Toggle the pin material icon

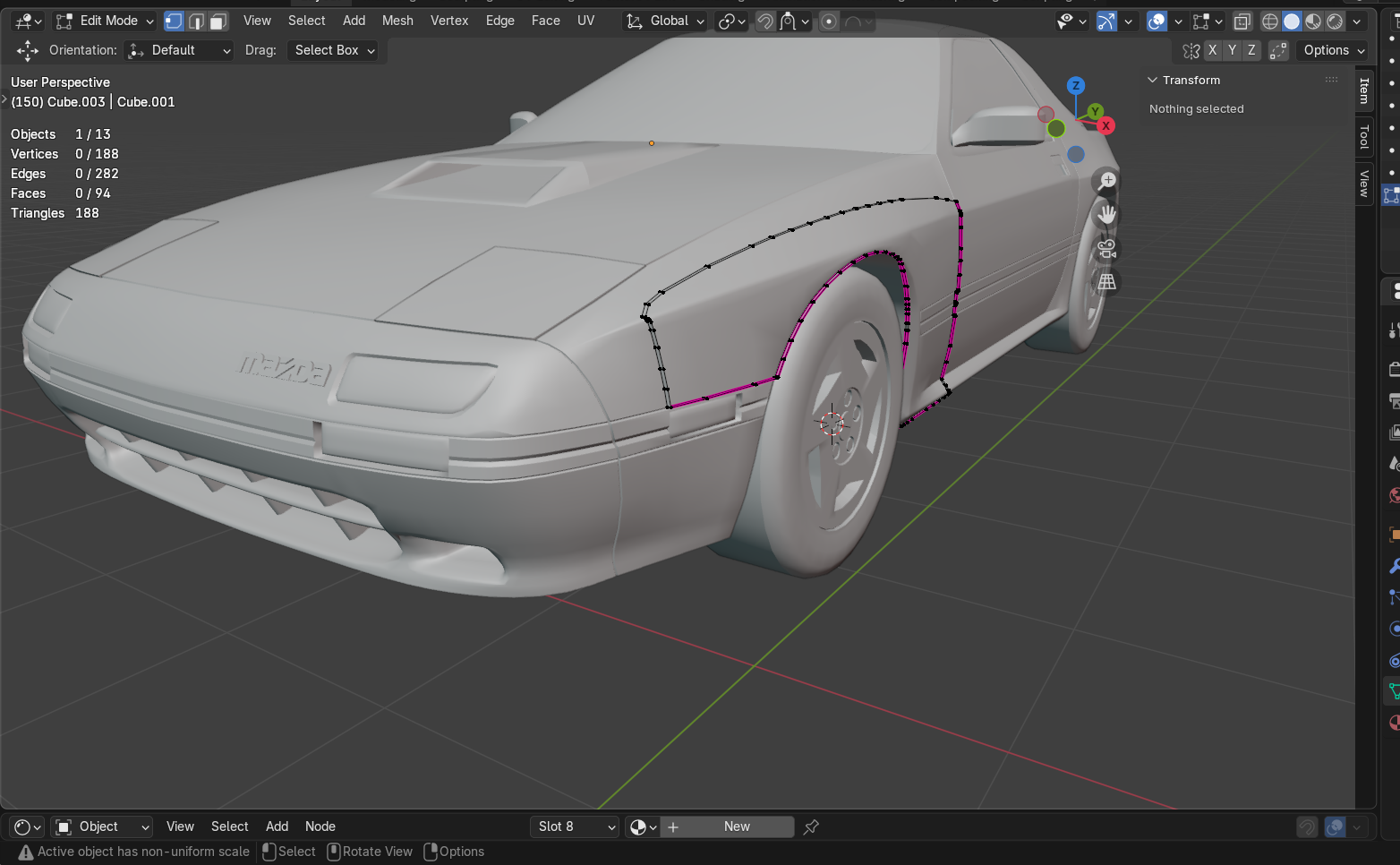click(811, 826)
